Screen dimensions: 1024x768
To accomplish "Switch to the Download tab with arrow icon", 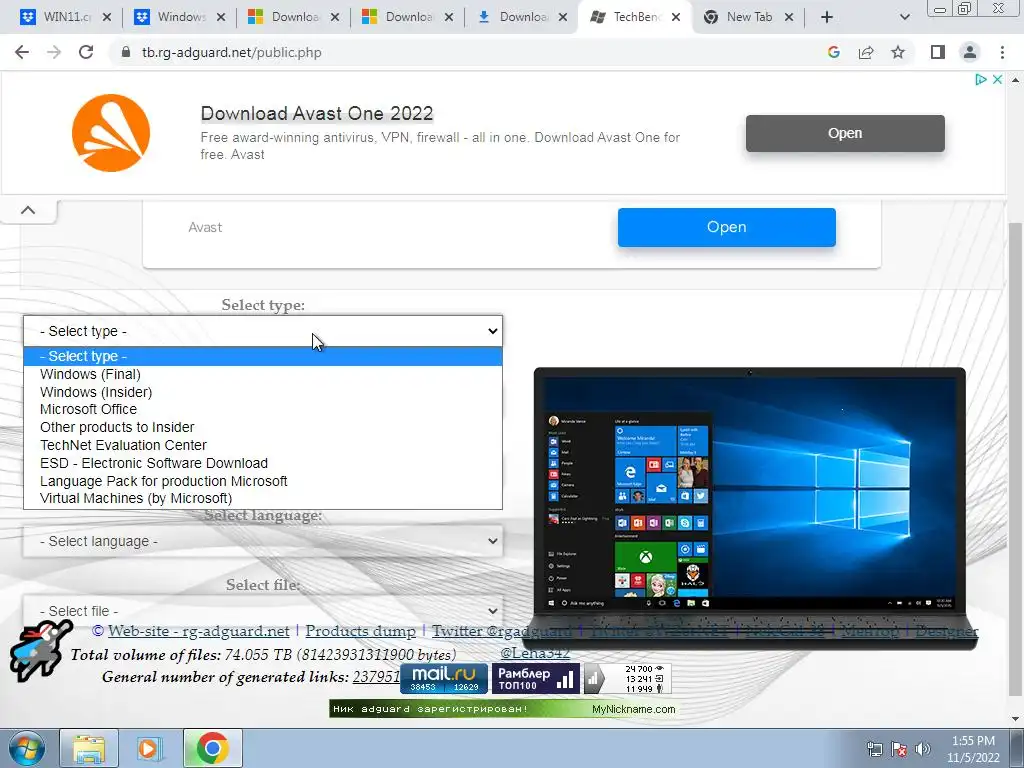I will pos(521,17).
